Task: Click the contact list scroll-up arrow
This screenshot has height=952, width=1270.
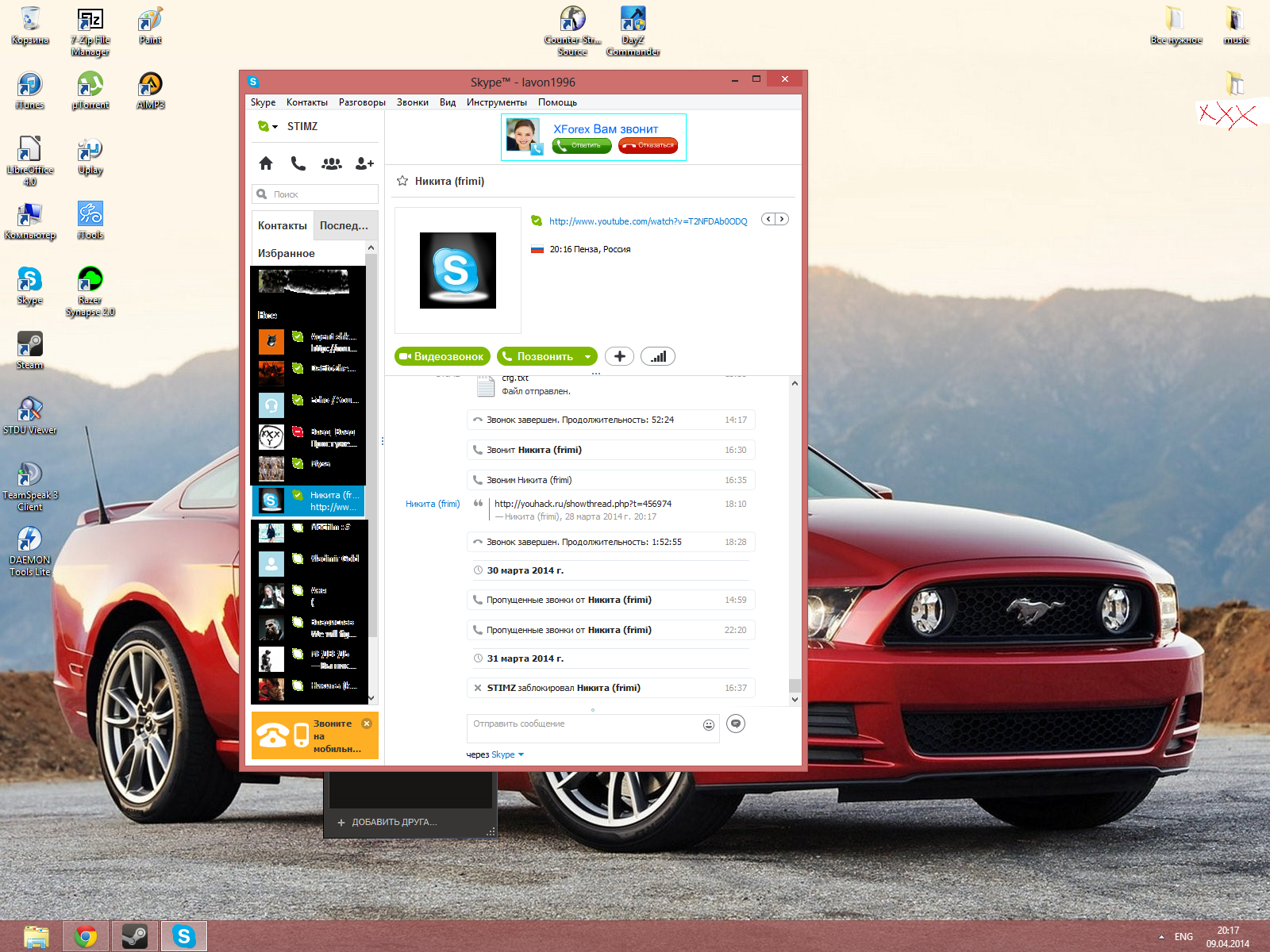Action: [371, 248]
